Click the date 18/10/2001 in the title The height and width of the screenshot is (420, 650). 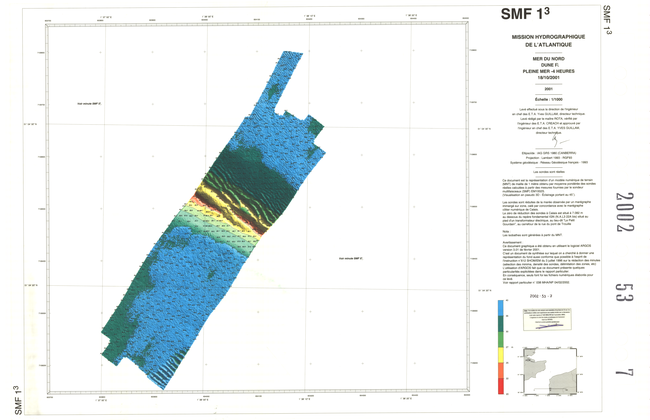[529, 78]
